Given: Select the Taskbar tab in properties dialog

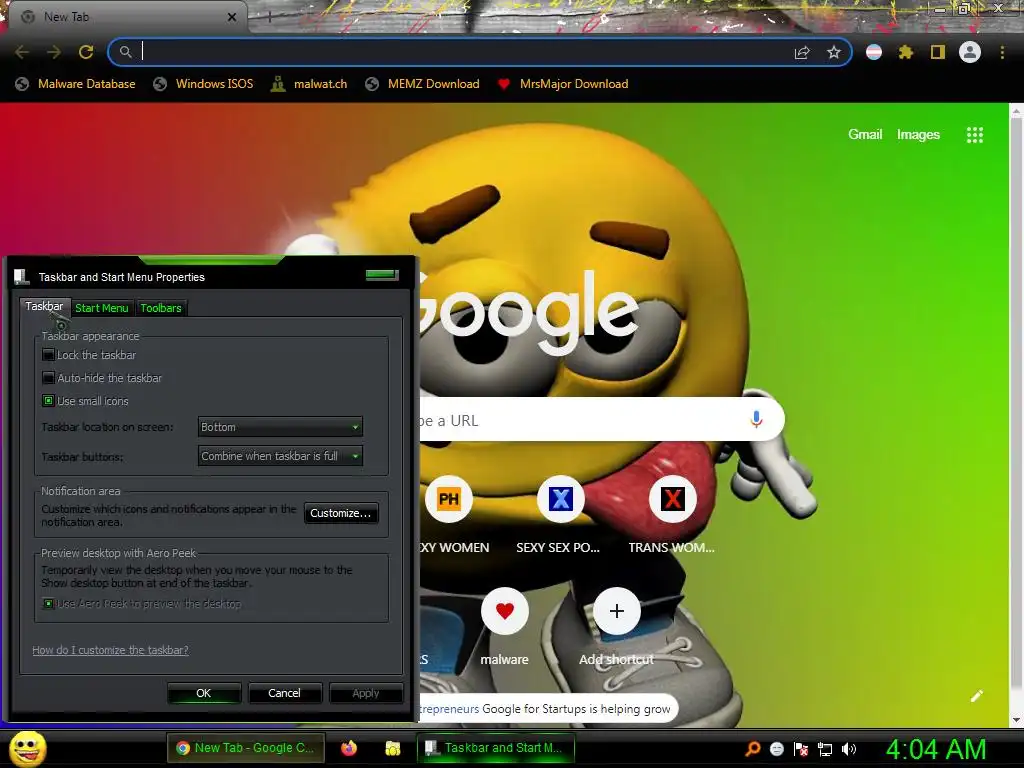Looking at the screenshot, I should (44, 306).
